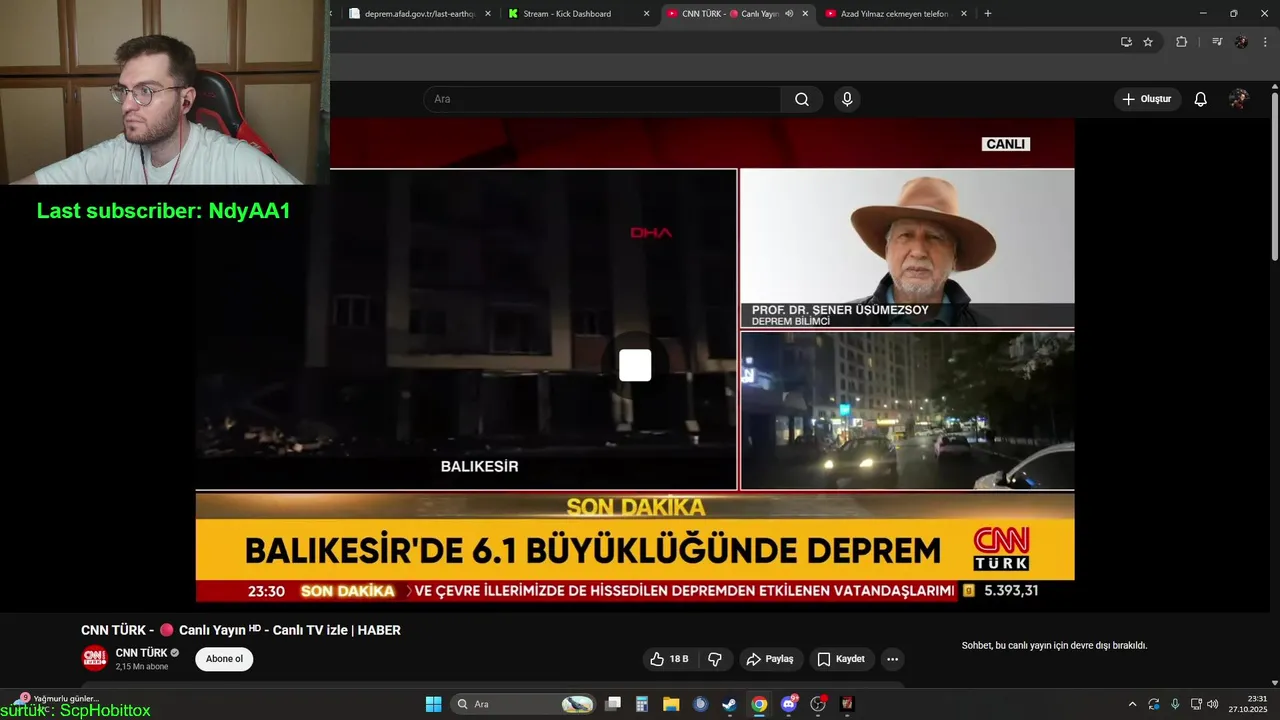Screen dimensions: 1280x720
Task: Click the Paylaş share button
Action: [770, 659]
